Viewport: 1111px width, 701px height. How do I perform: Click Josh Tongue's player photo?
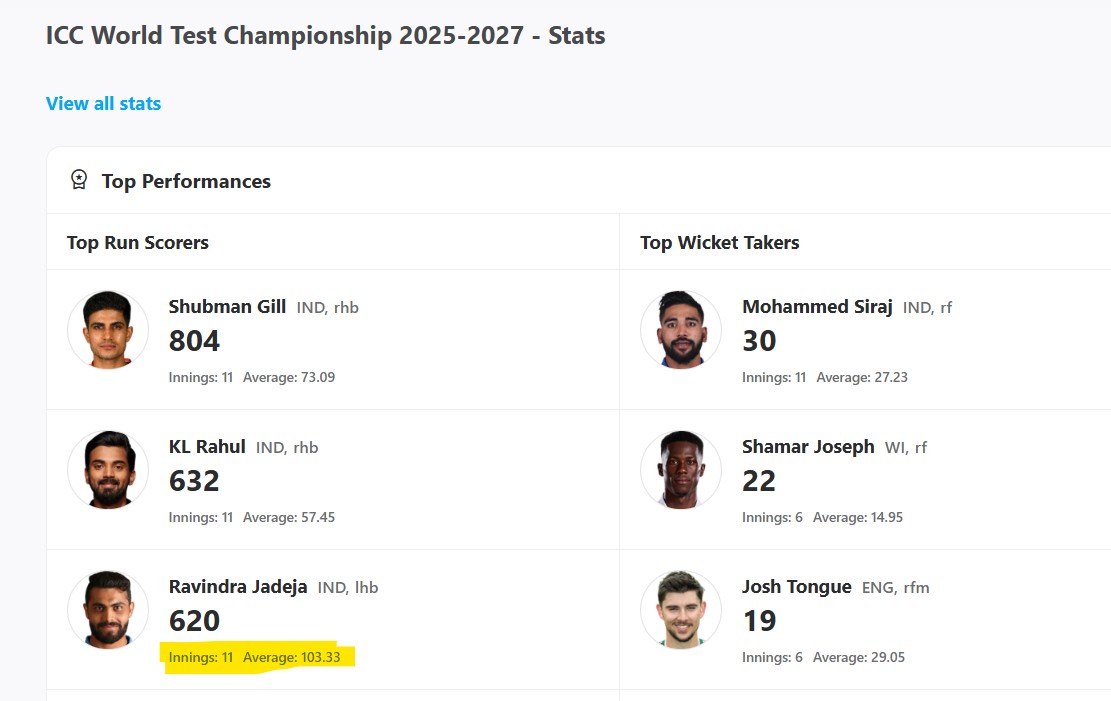point(681,610)
